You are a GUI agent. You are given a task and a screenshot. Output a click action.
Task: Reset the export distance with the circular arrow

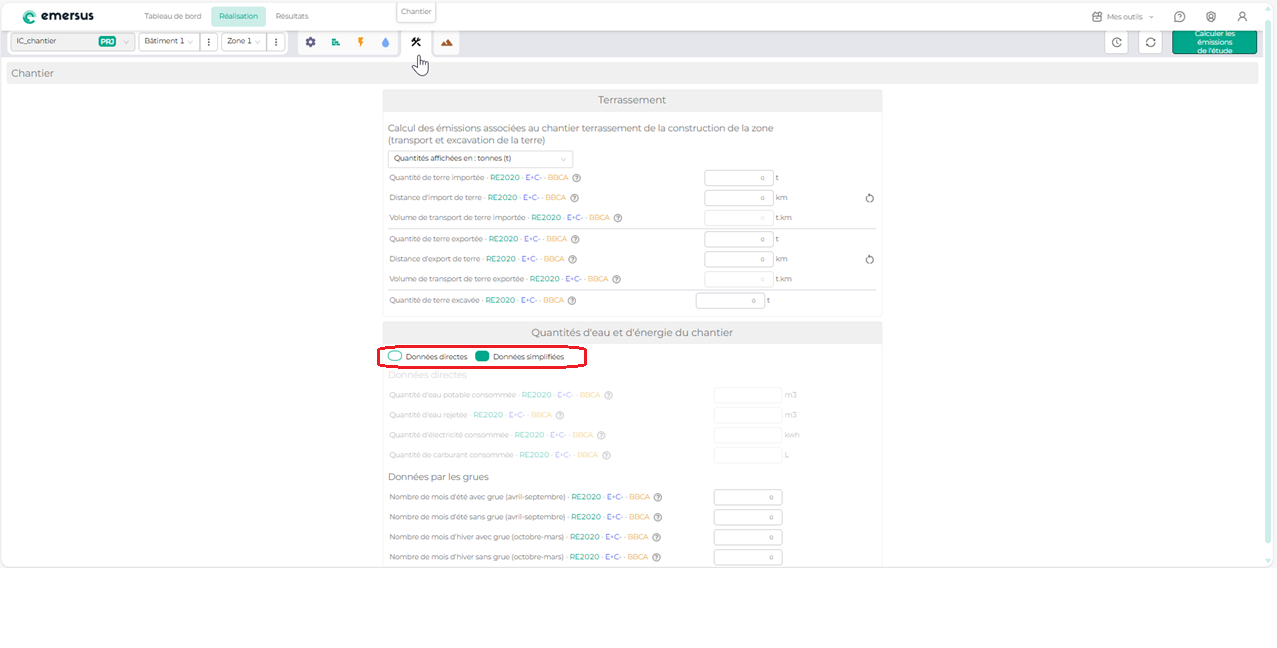(870, 259)
